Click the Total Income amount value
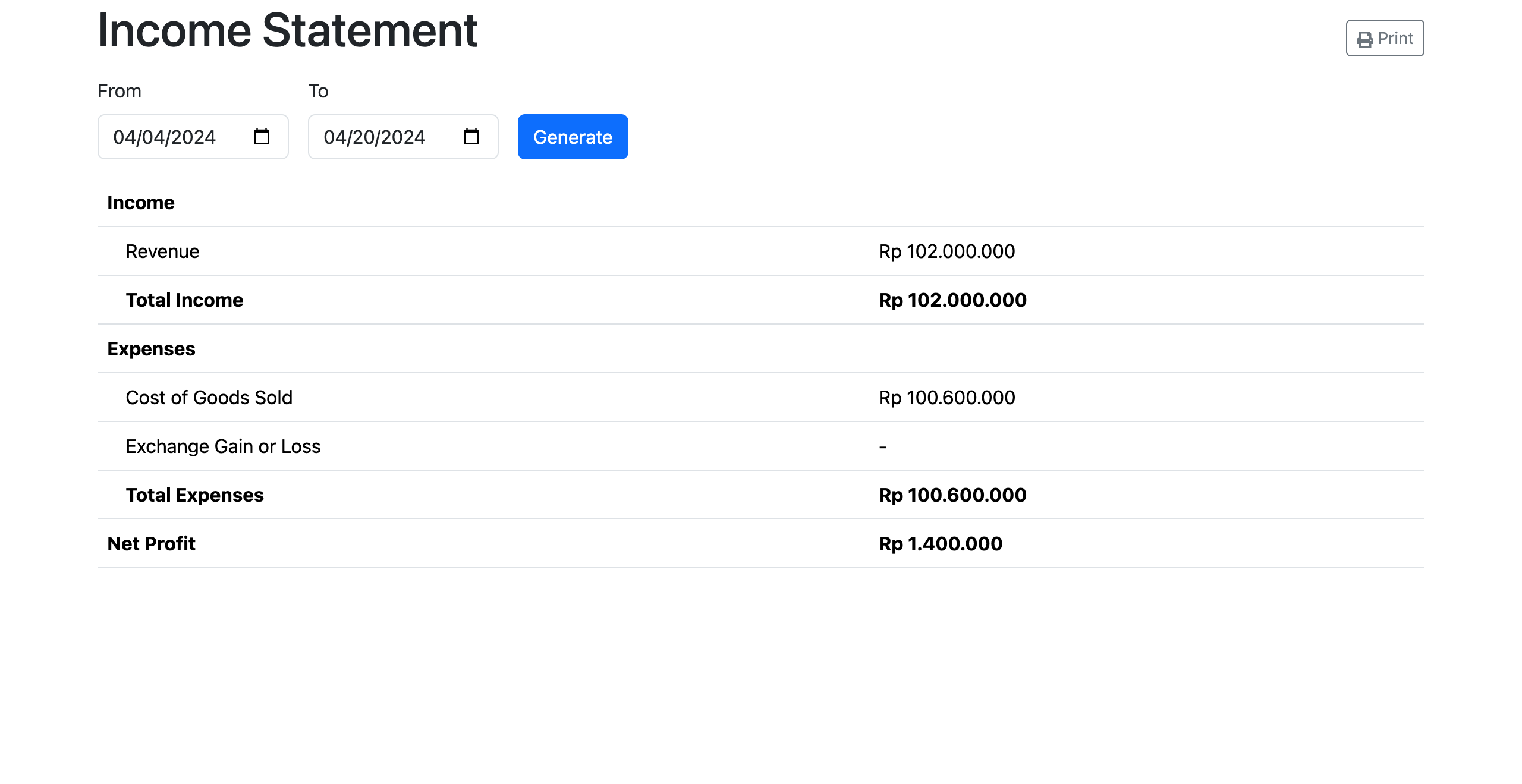Image resolution: width=1522 pixels, height=784 pixels. point(952,300)
